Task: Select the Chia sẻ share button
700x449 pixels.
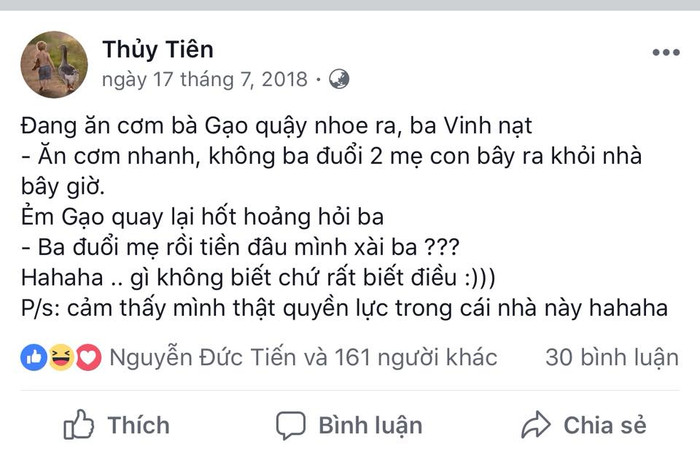Action: point(584,424)
